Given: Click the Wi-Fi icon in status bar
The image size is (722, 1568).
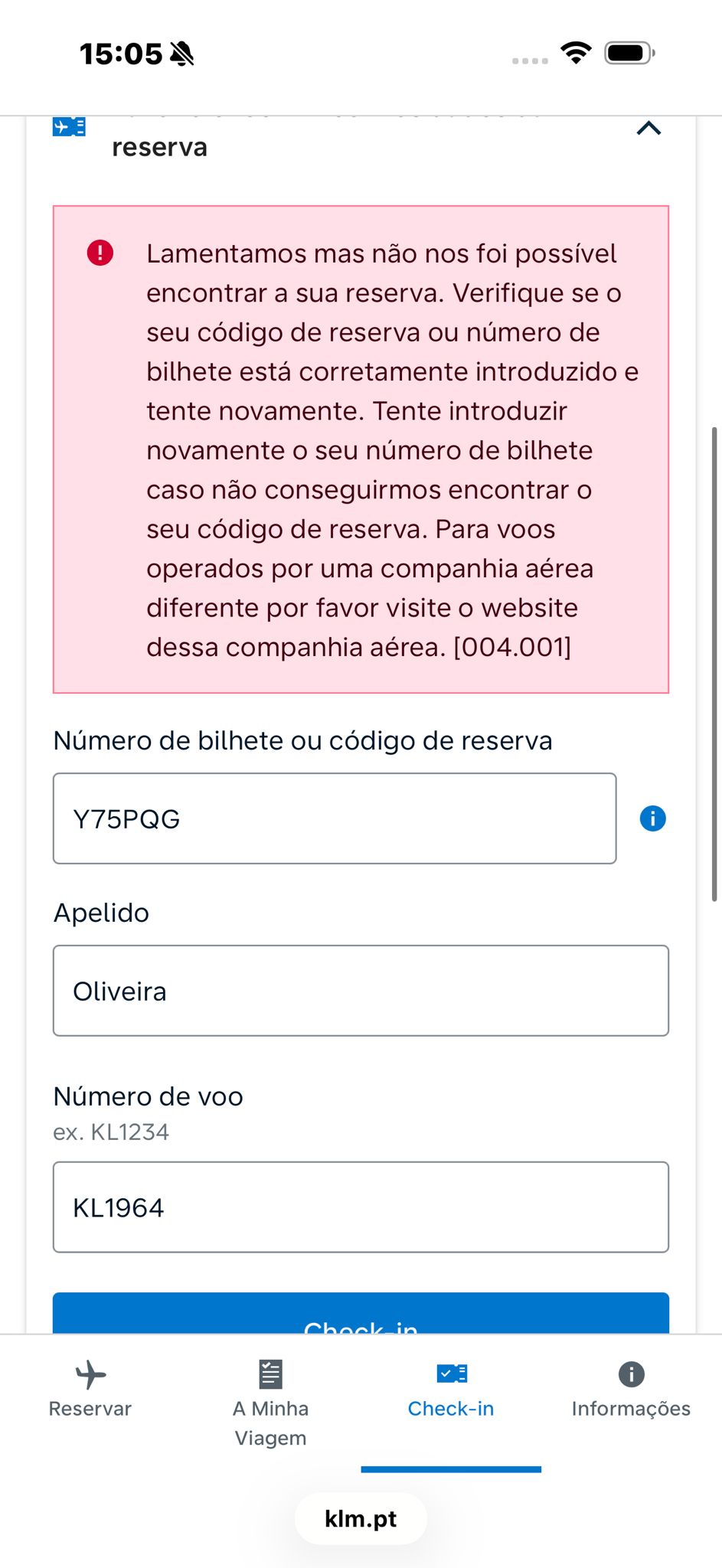Looking at the screenshot, I should 575,52.
